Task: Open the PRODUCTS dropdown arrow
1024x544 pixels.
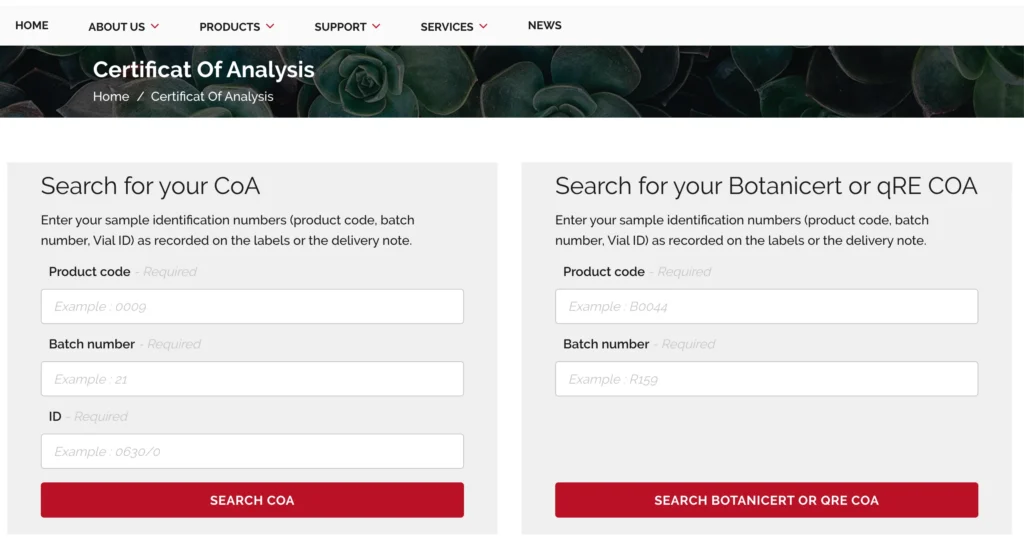Action: pos(270,27)
